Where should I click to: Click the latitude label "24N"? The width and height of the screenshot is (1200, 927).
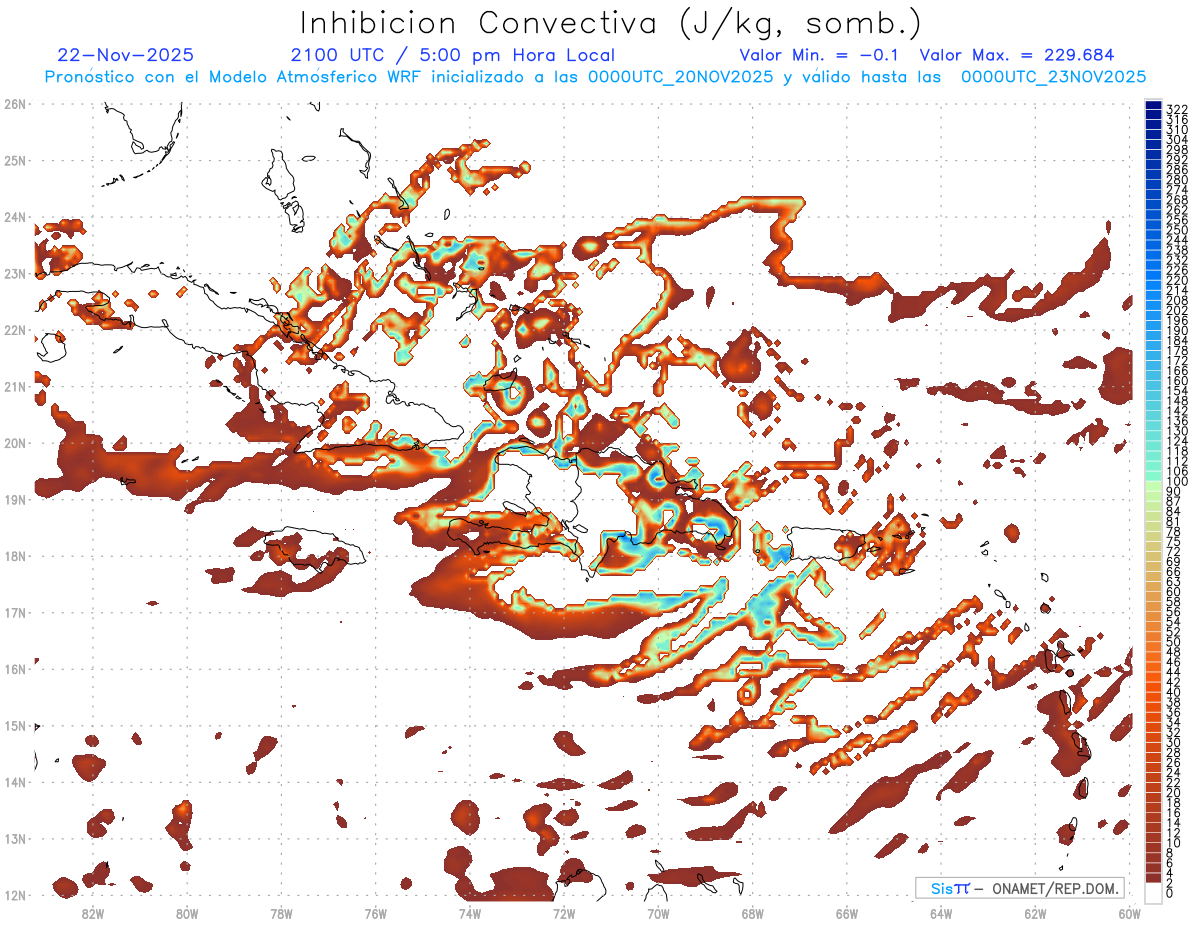(x=14, y=217)
